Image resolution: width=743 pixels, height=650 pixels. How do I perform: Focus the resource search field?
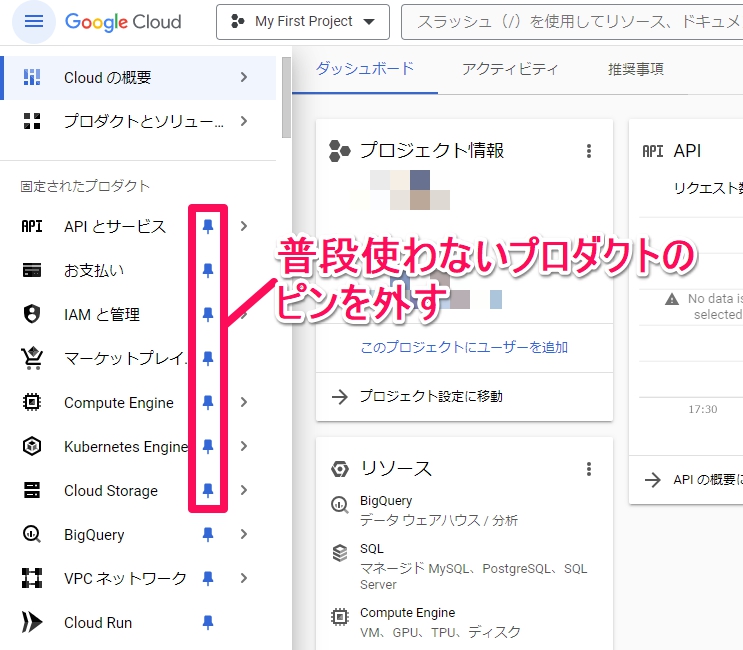tap(572, 22)
